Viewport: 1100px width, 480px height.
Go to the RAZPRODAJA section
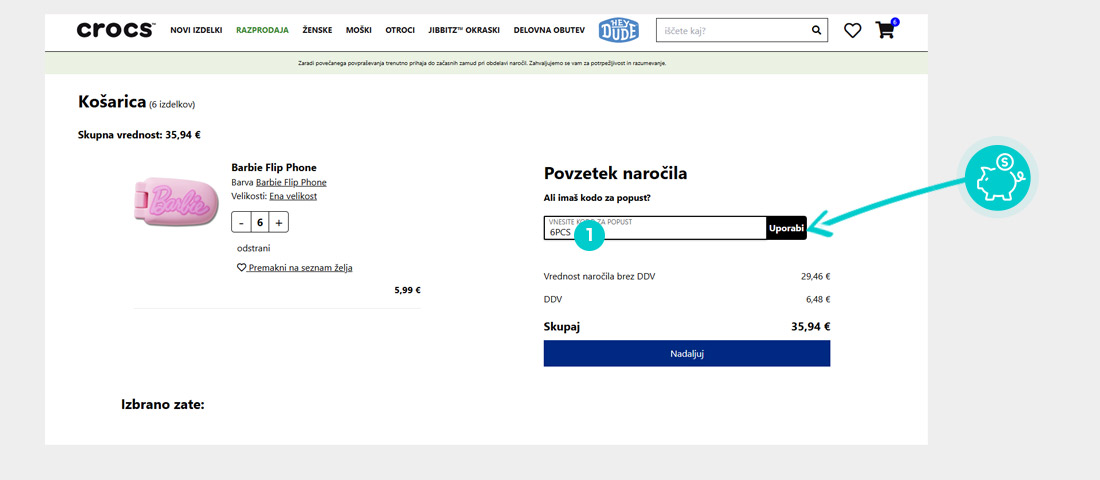(262, 30)
